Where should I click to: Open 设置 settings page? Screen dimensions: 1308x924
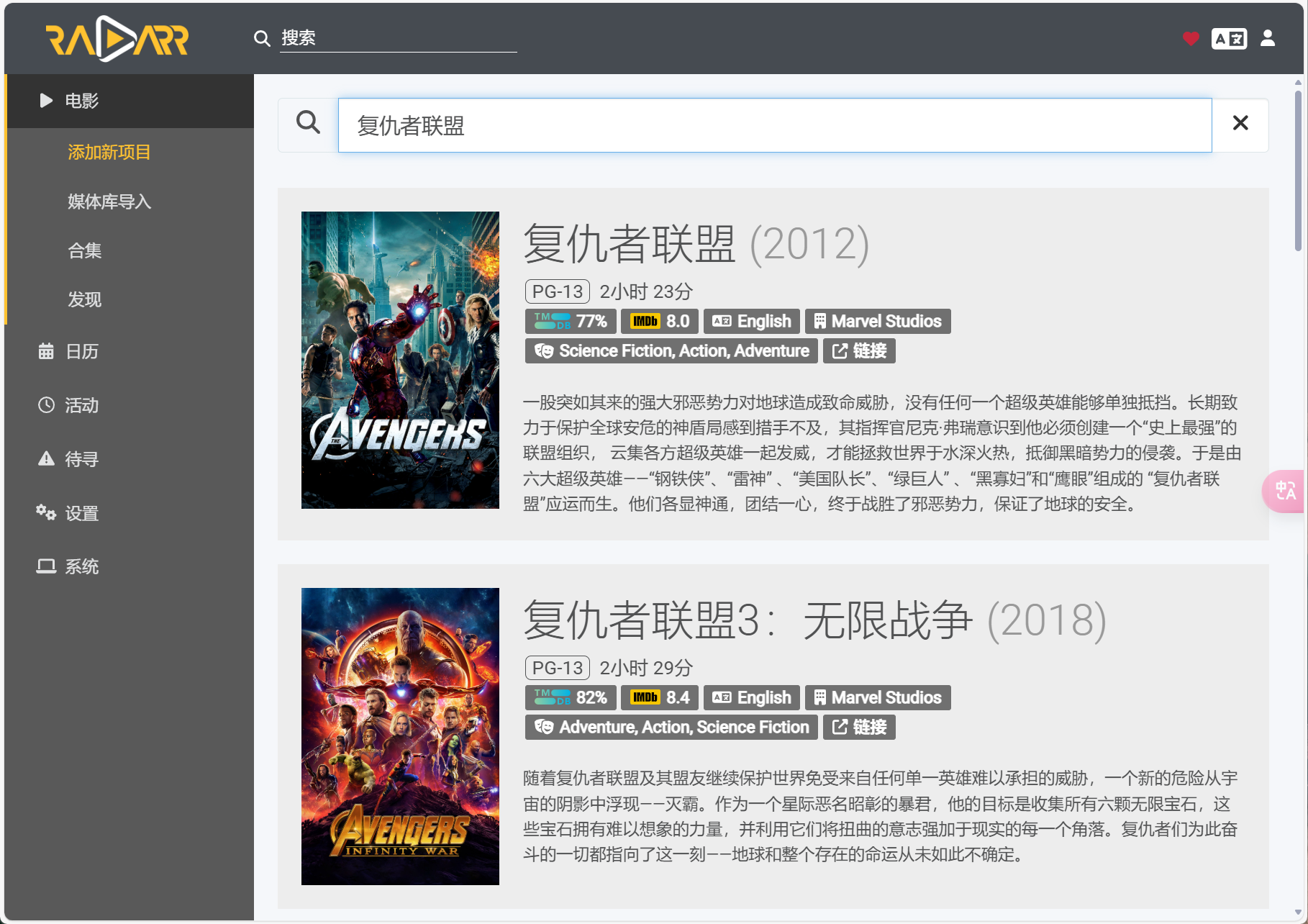pyautogui.click(x=82, y=513)
